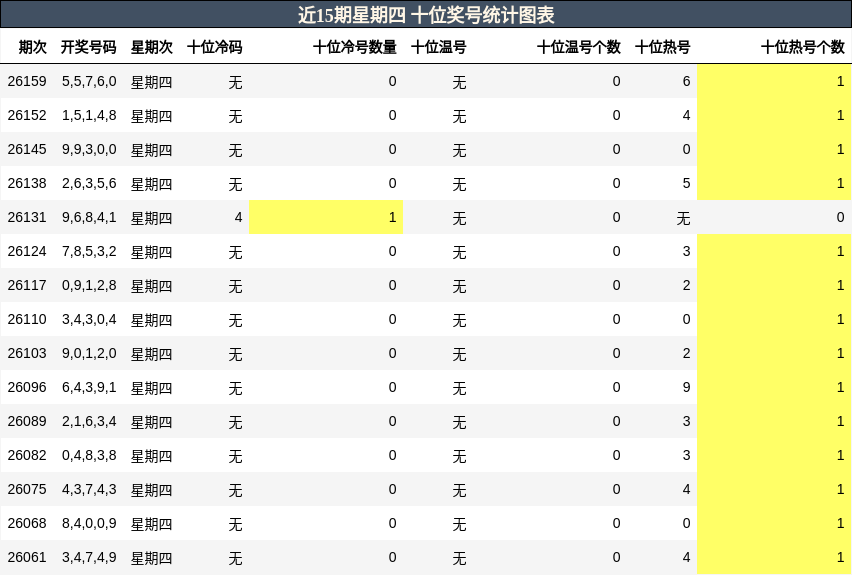Click hot number 无 in row 26131
This screenshot has width=852, height=575.
[683, 218]
